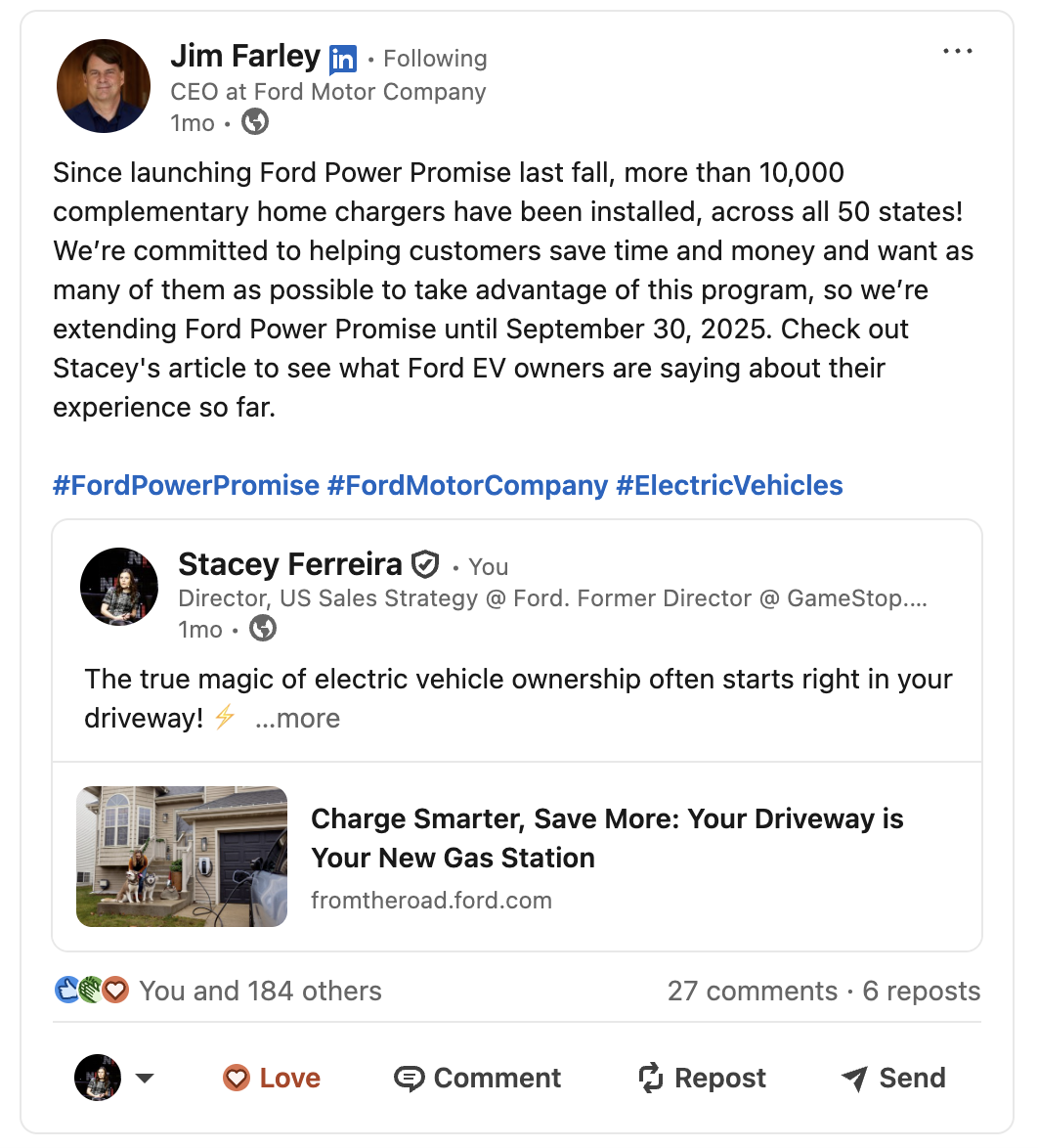Click Stacey Ferreira's verified shield badge
The height and width of the screenshot is (1148, 1038).
pyautogui.click(x=425, y=565)
